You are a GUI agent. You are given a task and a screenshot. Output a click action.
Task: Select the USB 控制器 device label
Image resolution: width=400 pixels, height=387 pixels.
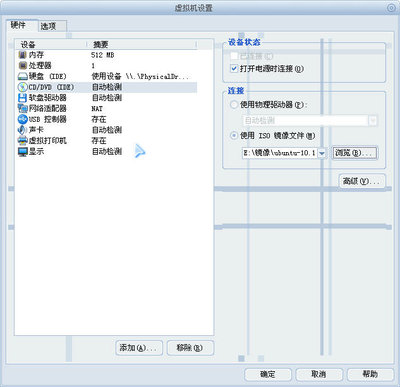pos(48,119)
